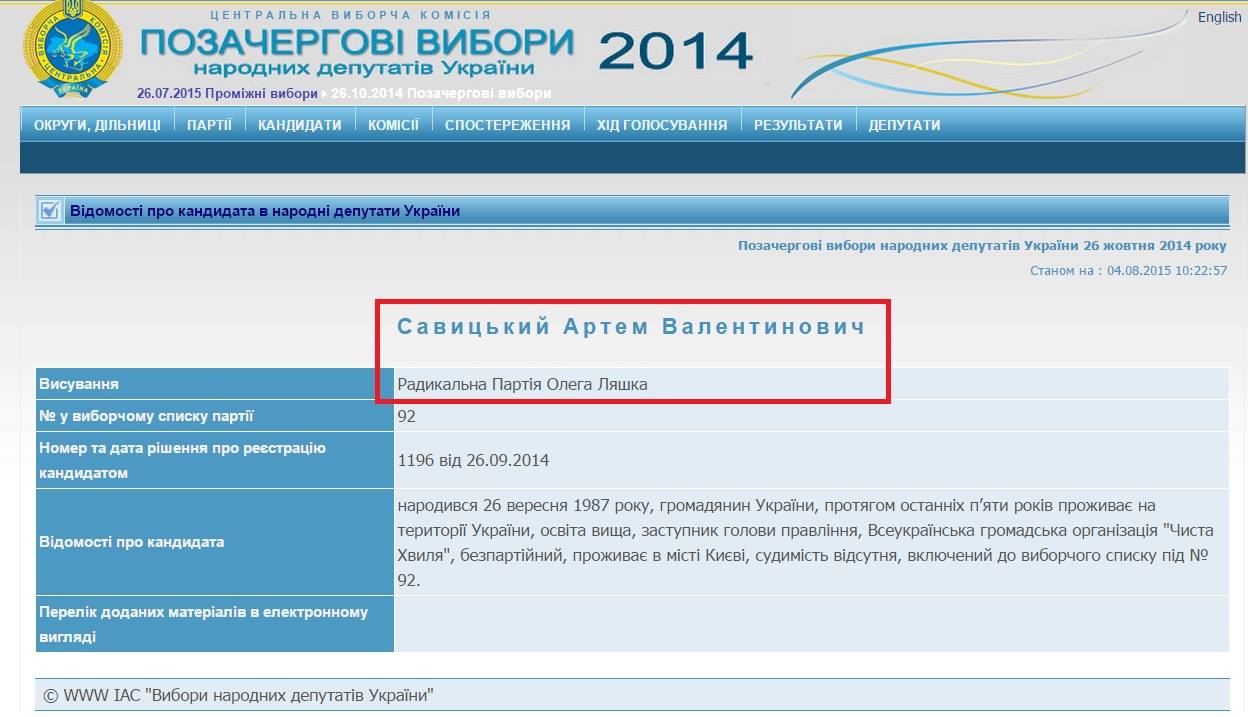Click the Відомості про кандидата section header title
Image resolution: width=1248 pixels, height=717 pixels.
pos(264,211)
